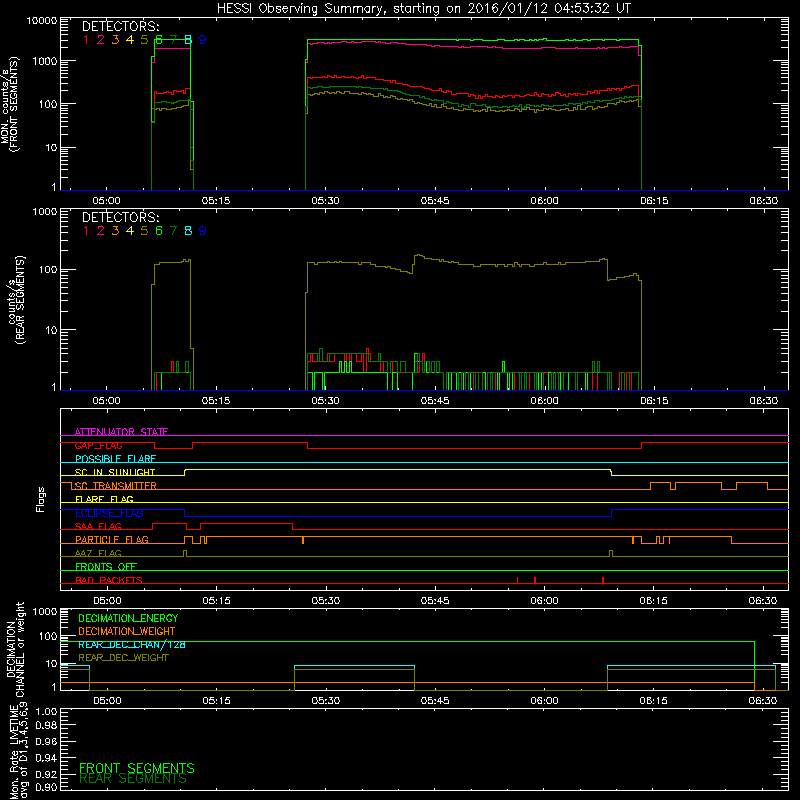The height and width of the screenshot is (800, 800).
Task: Click the Mon. Rate LIVETIME axis title
Action: point(18,751)
